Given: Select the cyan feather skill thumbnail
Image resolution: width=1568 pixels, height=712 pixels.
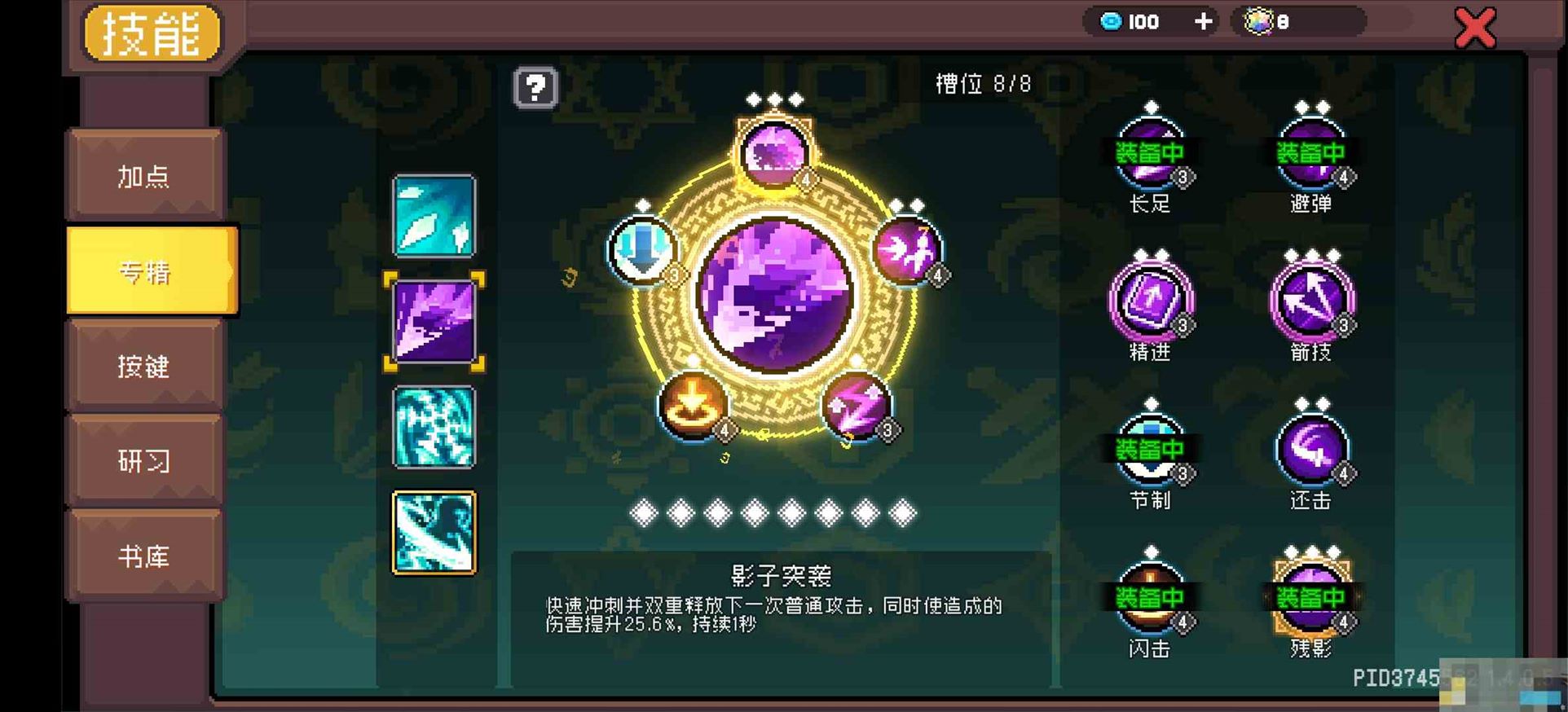Looking at the screenshot, I should [434, 216].
